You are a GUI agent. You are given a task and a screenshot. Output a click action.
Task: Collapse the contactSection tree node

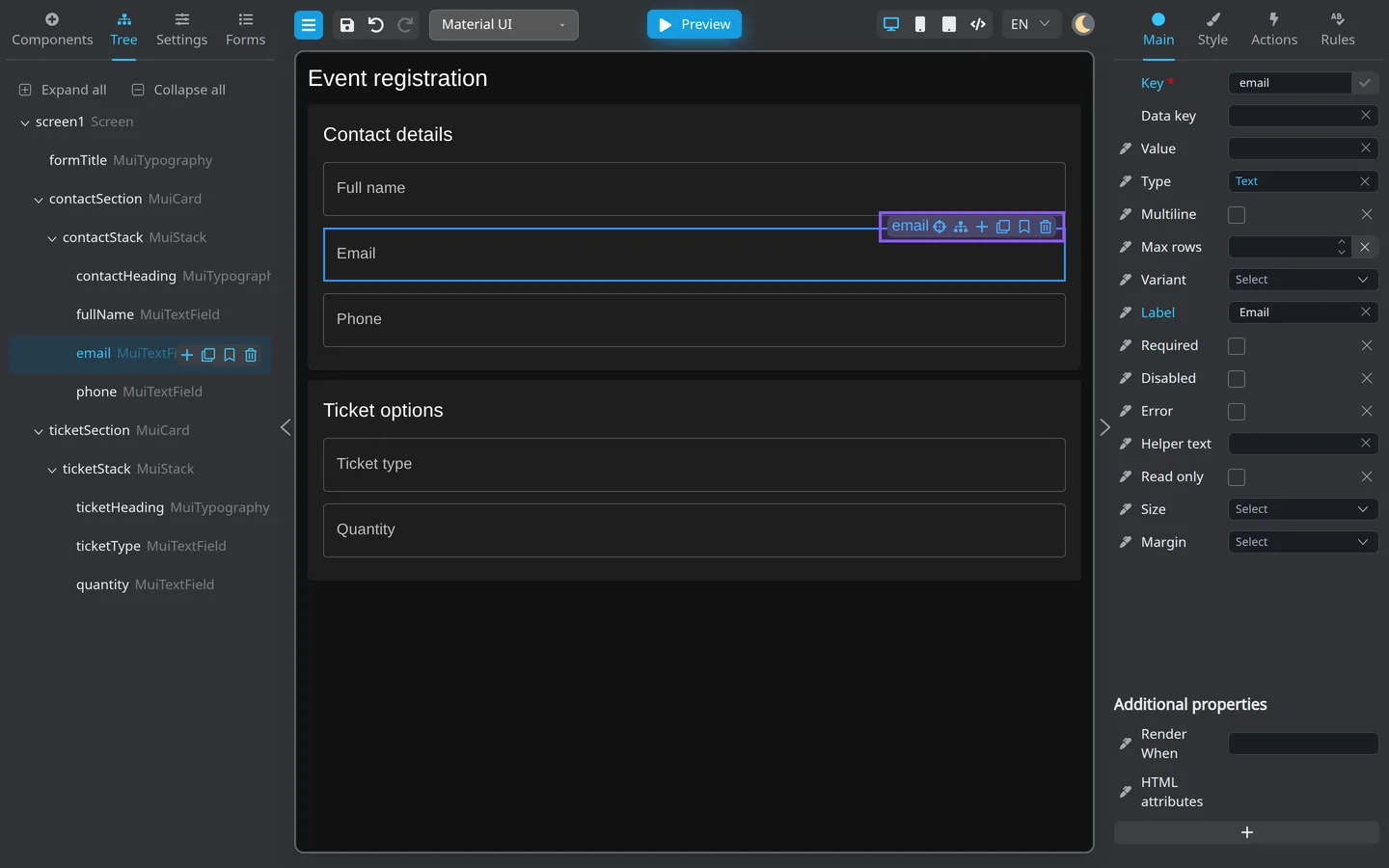point(39,200)
